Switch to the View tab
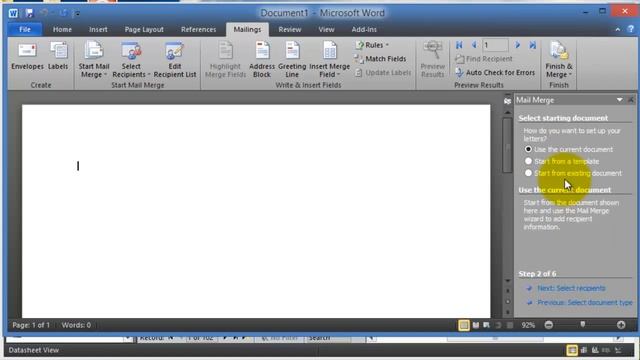The width and height of the screenshot is (640, 360). 326,29
